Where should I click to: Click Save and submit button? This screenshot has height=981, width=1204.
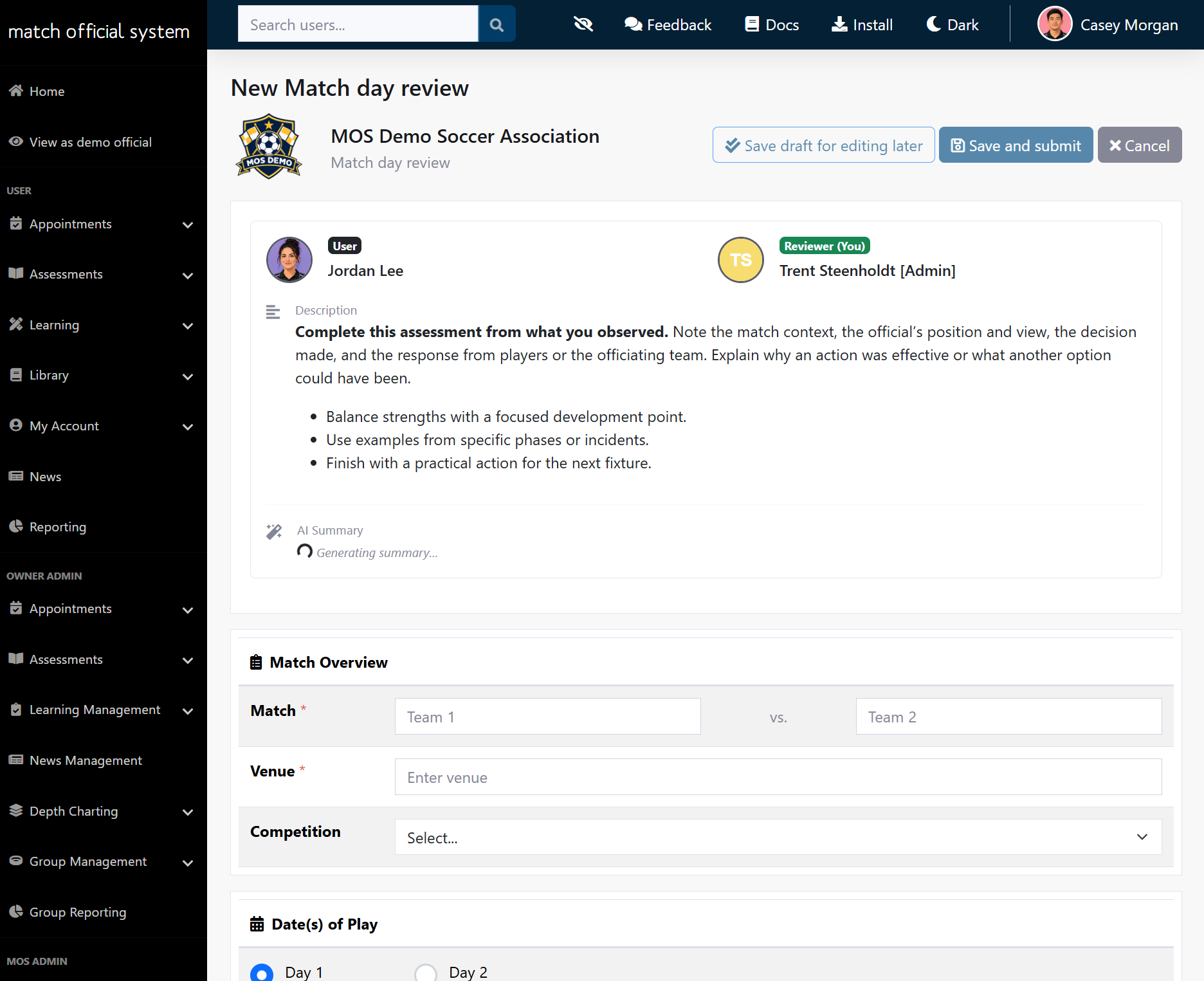[x=1016, y=145]
